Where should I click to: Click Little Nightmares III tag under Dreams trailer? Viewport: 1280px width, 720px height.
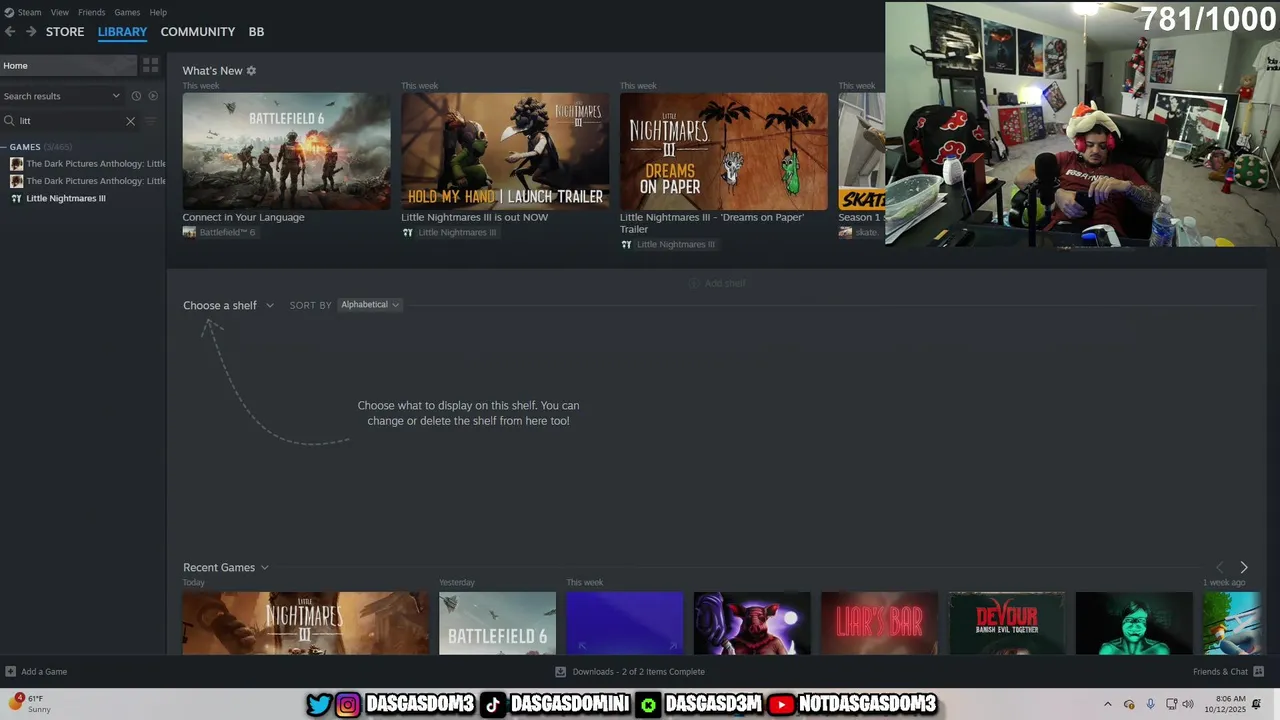[x=668, y=244]
